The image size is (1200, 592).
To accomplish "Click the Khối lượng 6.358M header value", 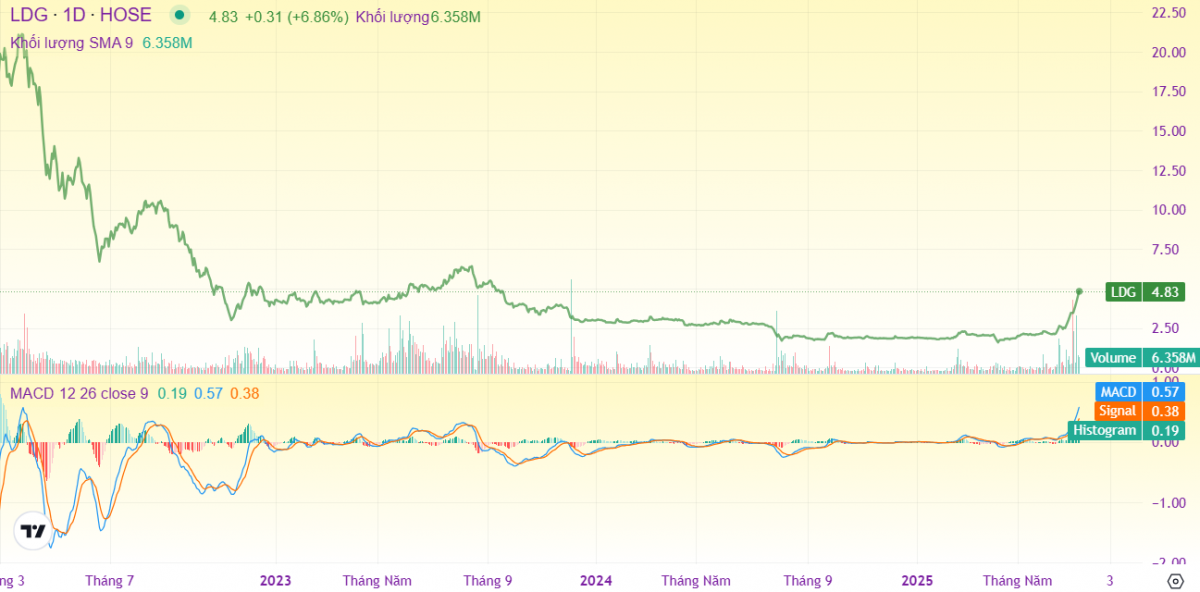I will click(x=417, y=17).
